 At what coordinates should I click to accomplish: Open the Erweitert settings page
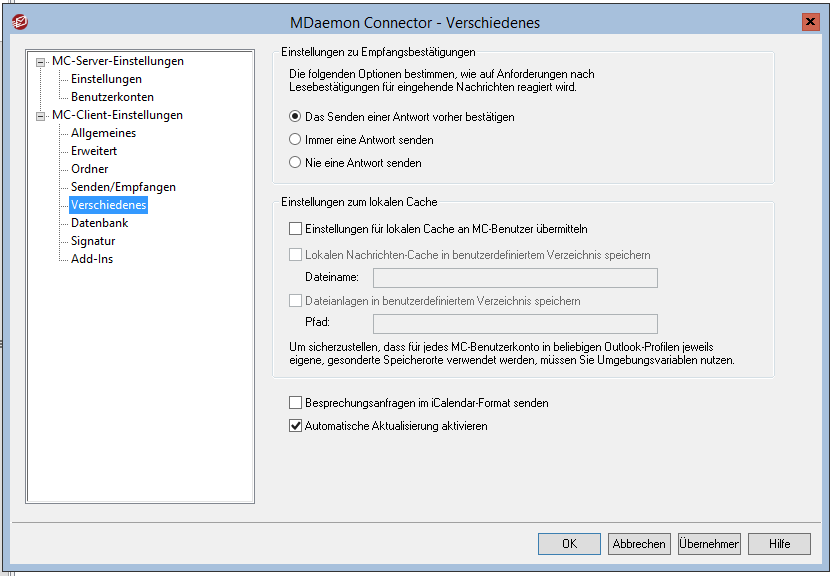coord(94,151)
